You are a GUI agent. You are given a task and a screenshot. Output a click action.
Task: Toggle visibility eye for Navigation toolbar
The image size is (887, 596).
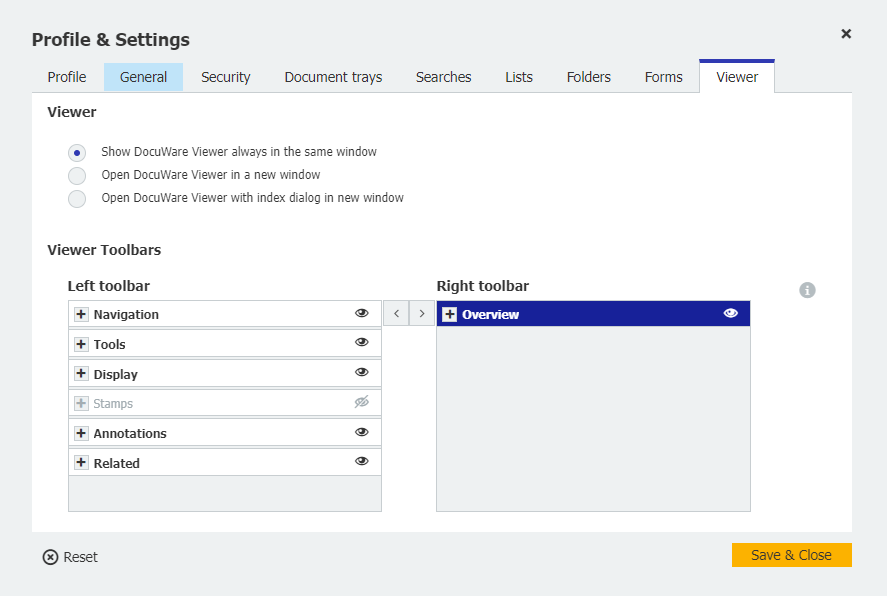click(x=362, y=313)
